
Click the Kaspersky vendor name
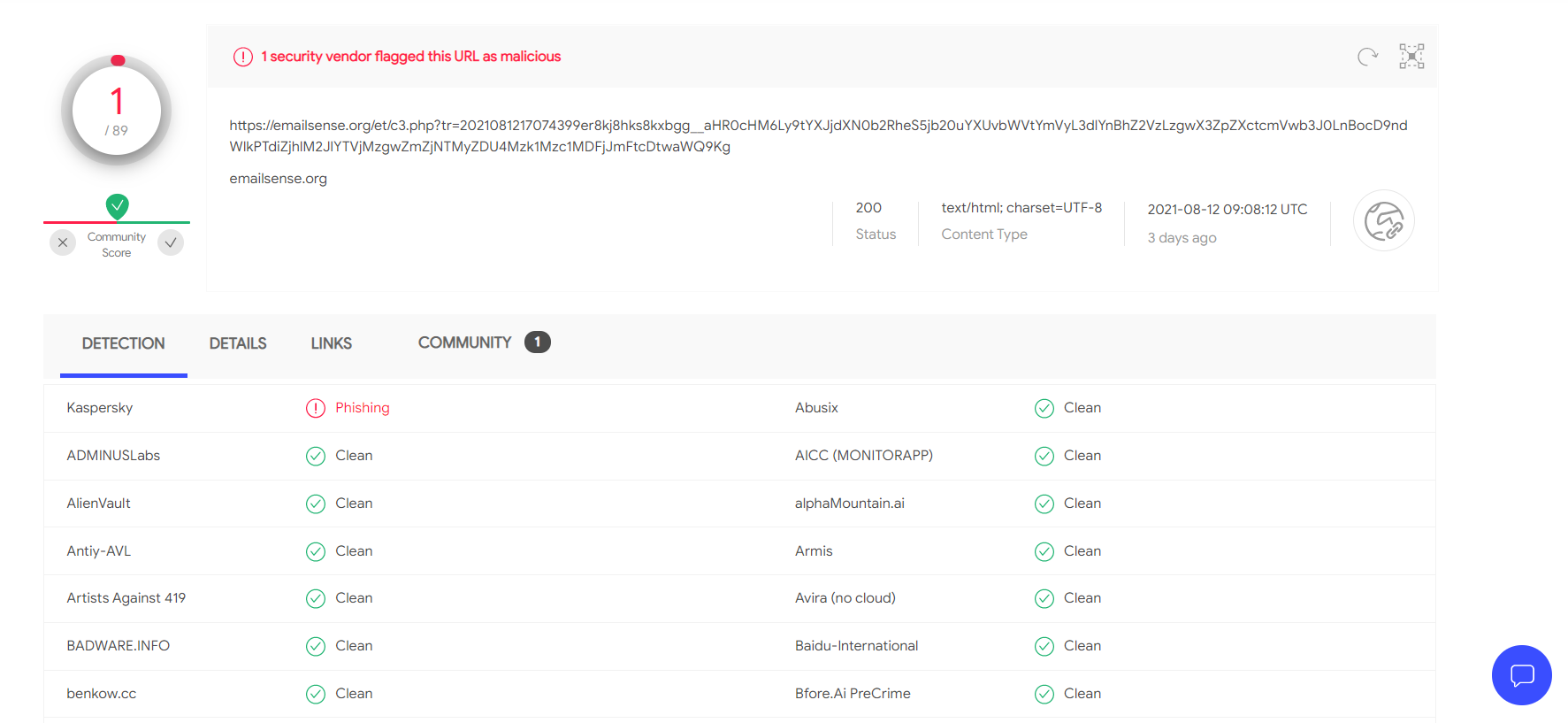tap(100, 408)
